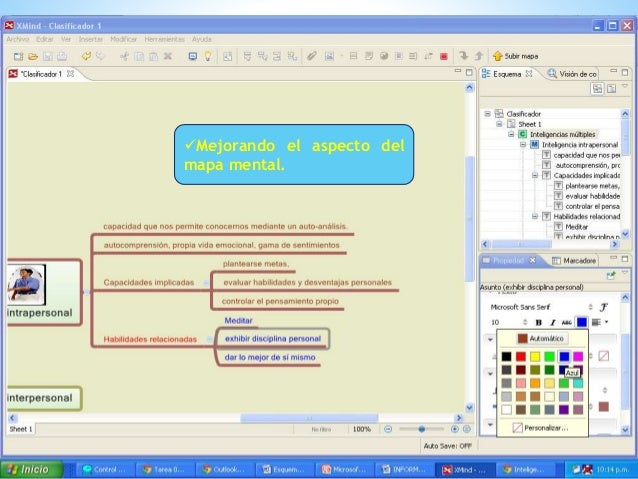Viewport: 638px width, 479px height.
Task: Click the canvas vertical scrollbar down arrow
Action: click(x=469, y=407)
